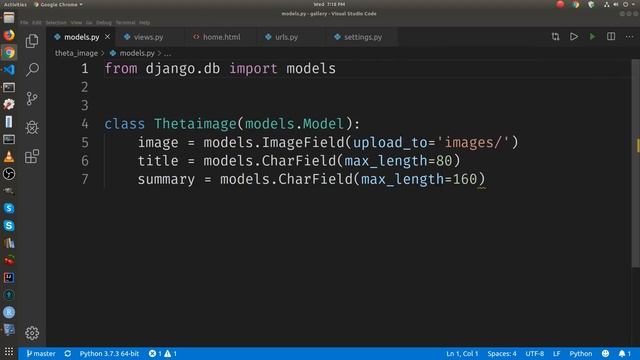Split the editor to the right

click(611, 37)
